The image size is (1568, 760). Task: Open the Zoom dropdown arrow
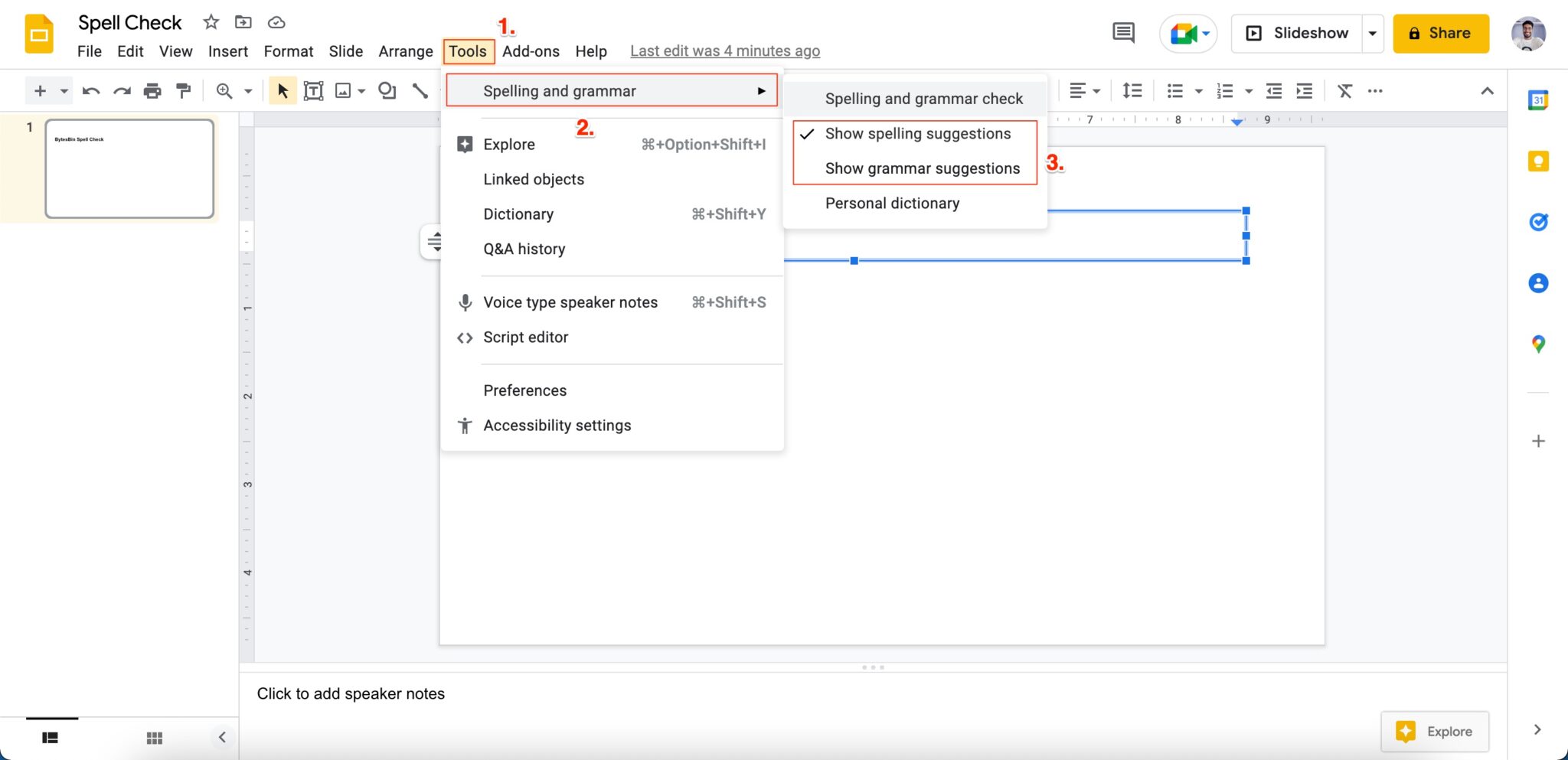(x=247, y=90)
